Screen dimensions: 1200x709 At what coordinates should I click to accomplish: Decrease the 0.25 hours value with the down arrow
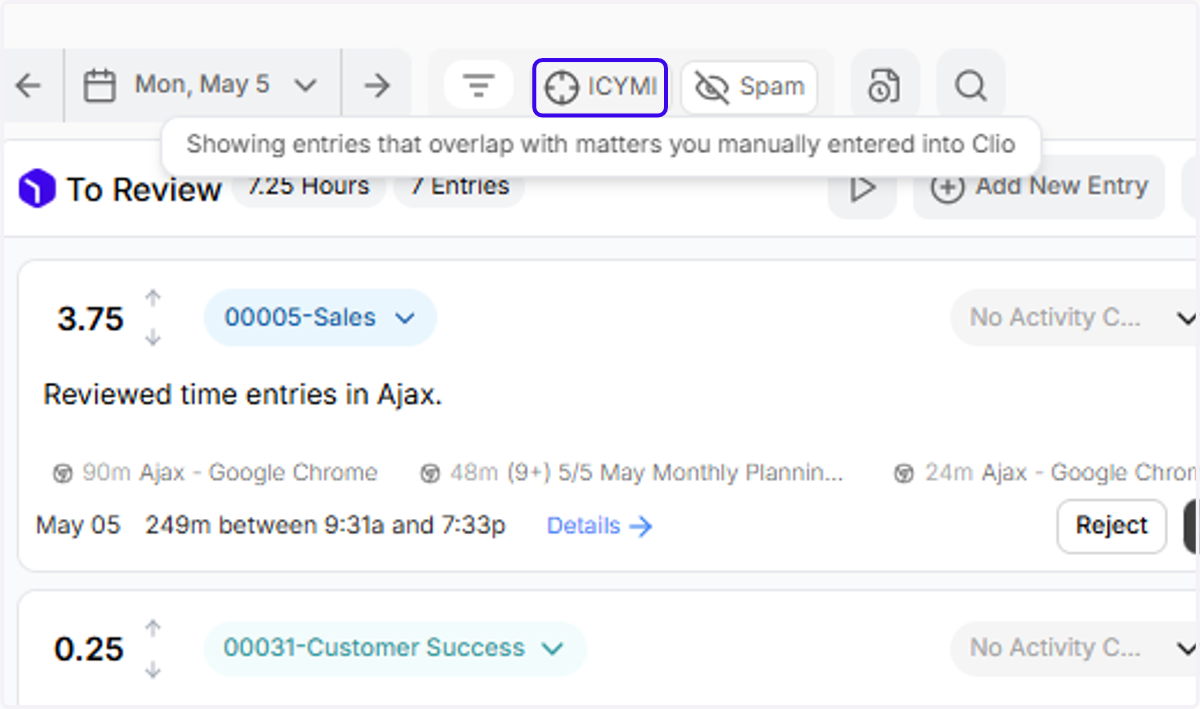coord(153,669)
